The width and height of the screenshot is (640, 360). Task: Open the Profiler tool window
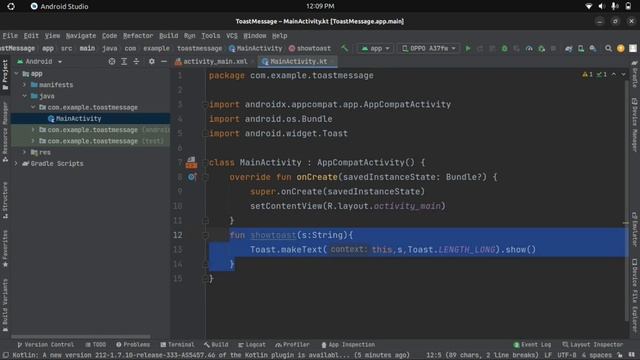coord(292,345)
